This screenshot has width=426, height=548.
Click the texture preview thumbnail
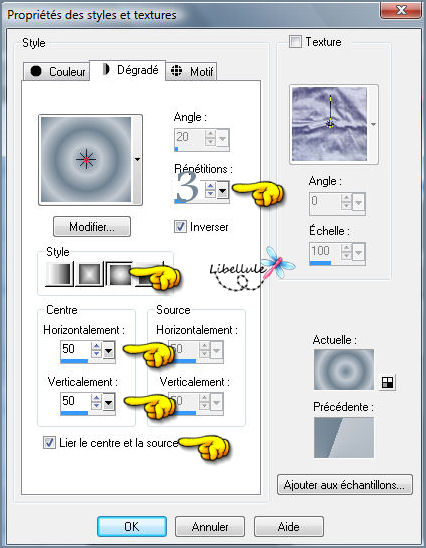(330, 124)
